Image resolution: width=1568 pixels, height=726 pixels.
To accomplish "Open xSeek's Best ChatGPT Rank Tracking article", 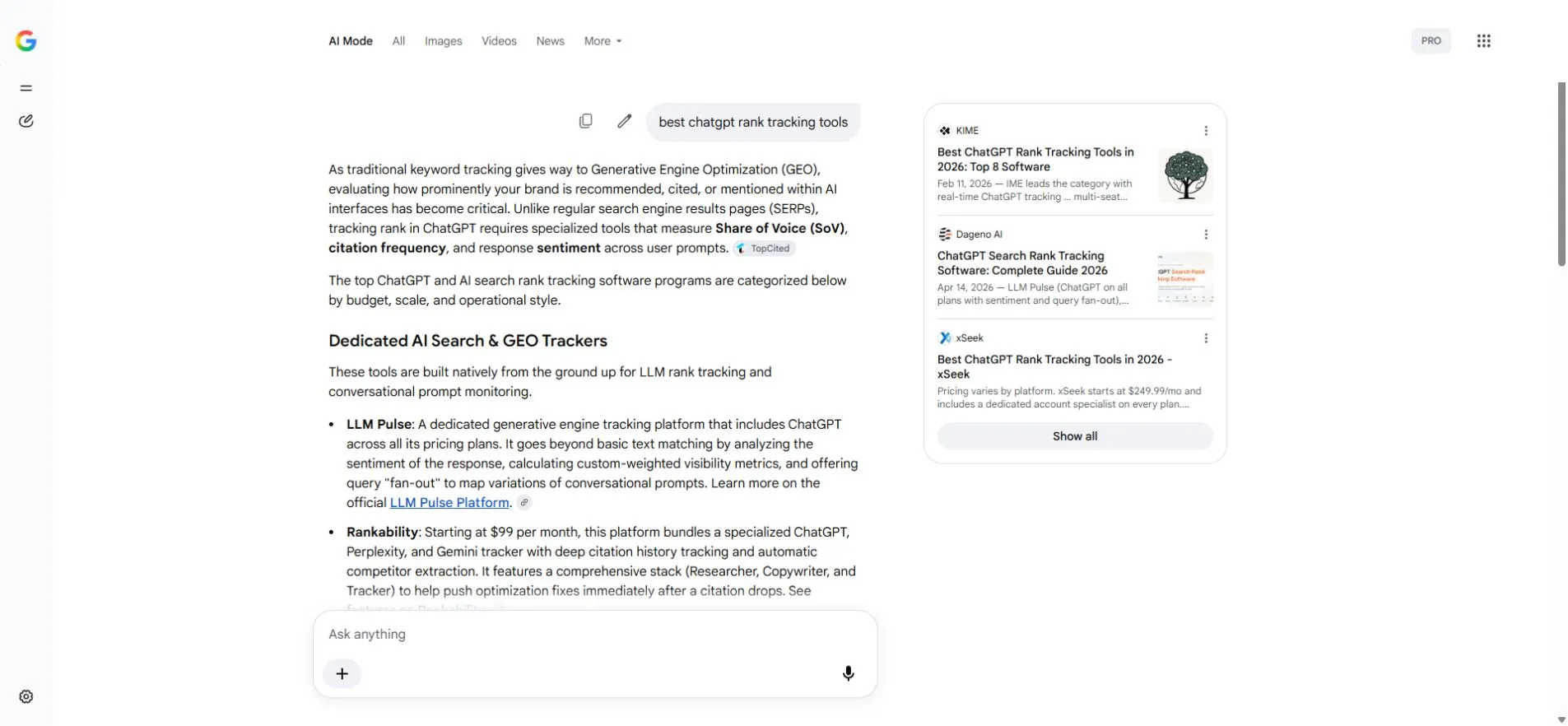I will (x=1054, y=367).
